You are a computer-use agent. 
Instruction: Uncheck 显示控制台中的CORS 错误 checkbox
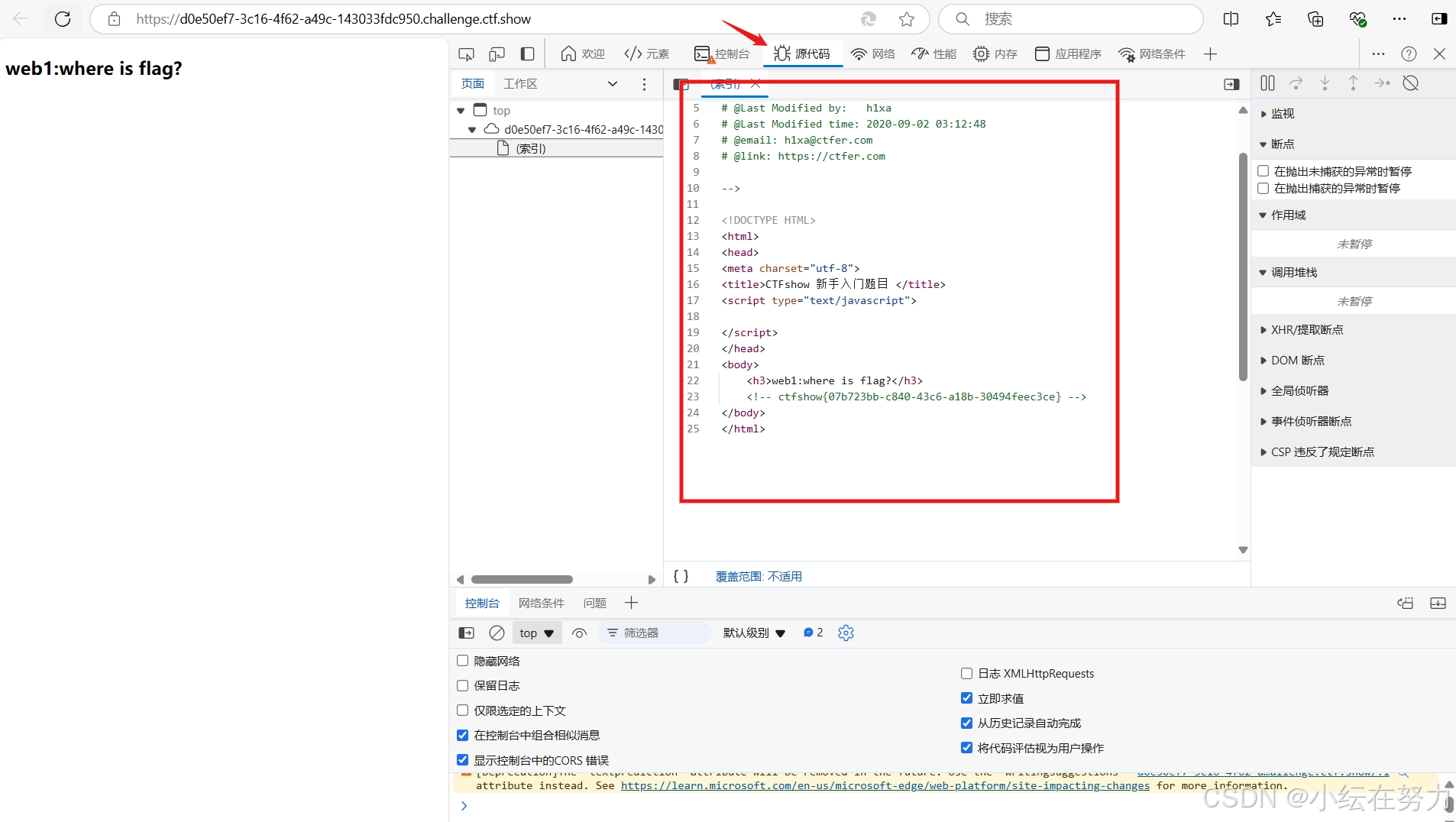(462, 760)
